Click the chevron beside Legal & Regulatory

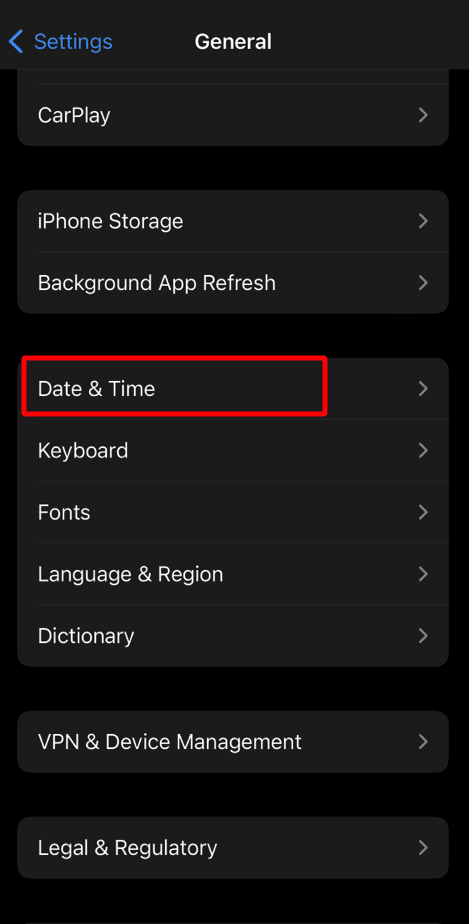[x=423, y=847]
